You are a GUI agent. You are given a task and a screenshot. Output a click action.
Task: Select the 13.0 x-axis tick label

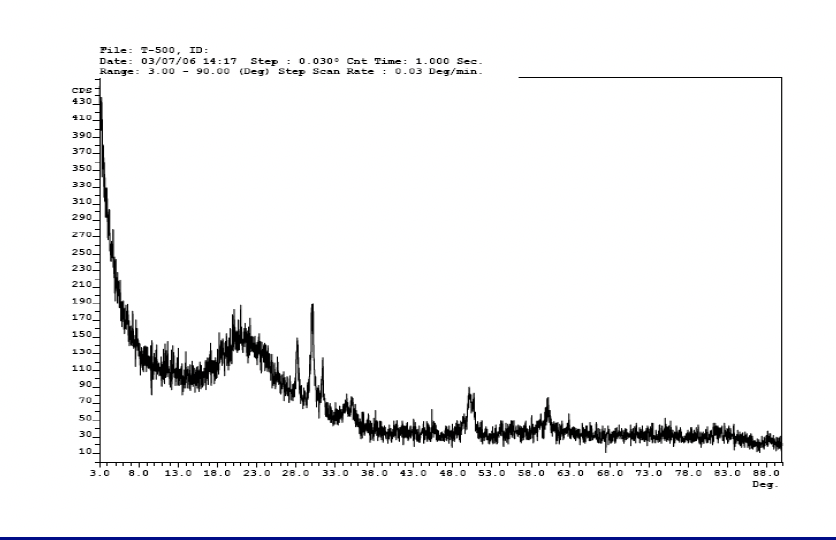(x=178, y=473)
